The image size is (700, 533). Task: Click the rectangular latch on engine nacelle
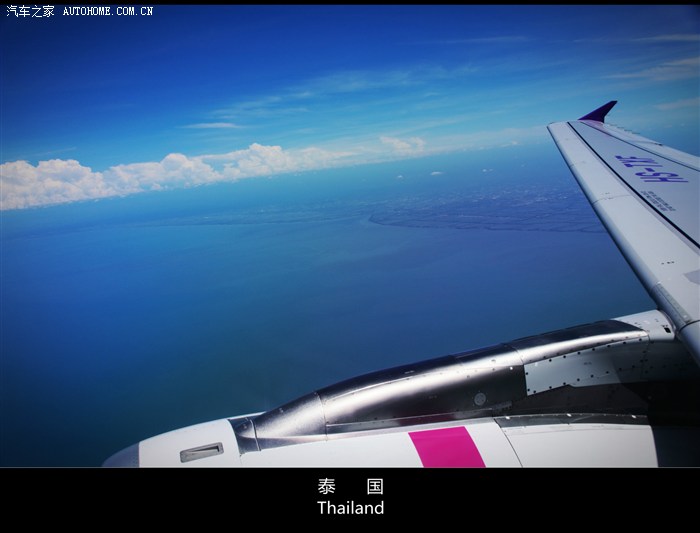tap(201, 452)
